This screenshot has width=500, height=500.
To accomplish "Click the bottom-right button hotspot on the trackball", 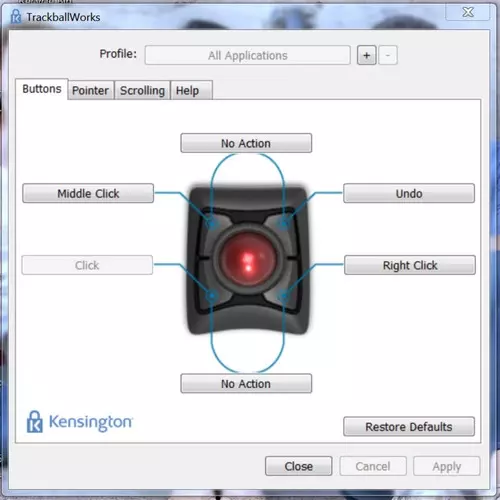I will pyautogui.click(x=284, y=295).
